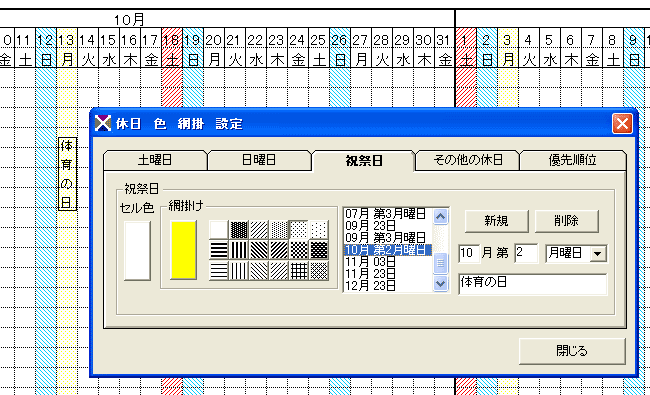Click the 体育の日 holiday name field
The height and width of the screenshot is (395, 650).
click(533, 284)
